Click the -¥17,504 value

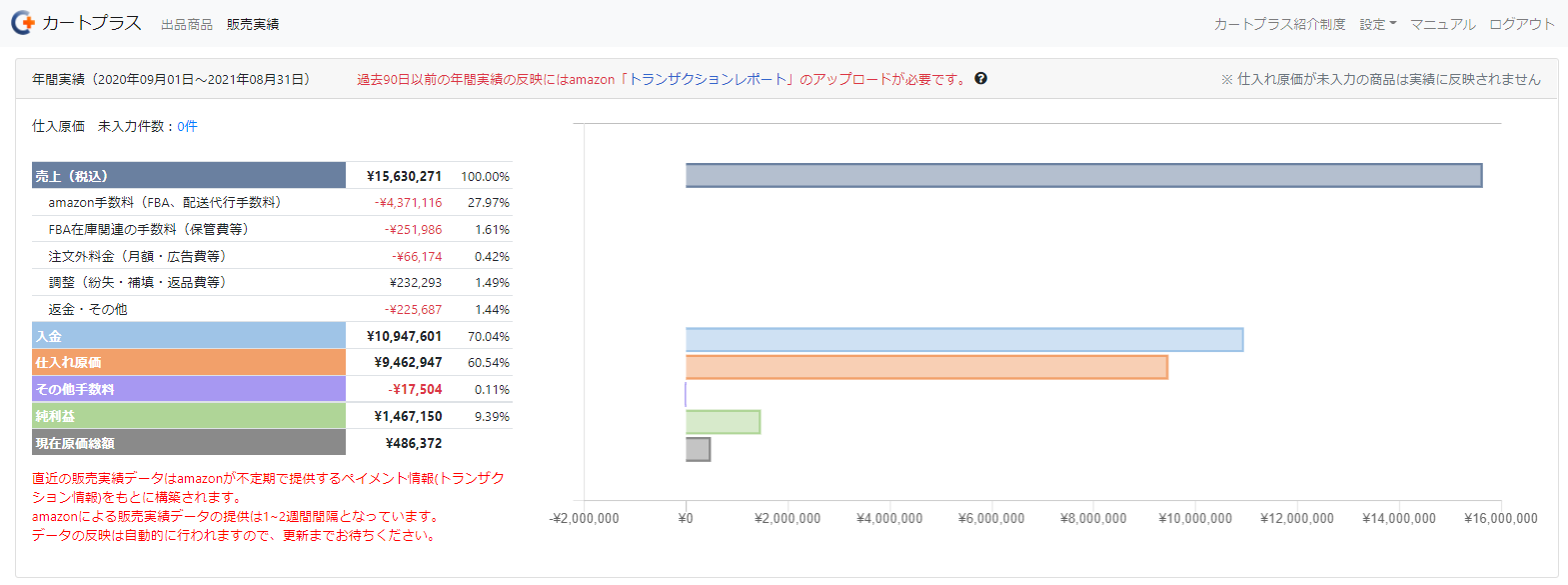click(415, 389)
